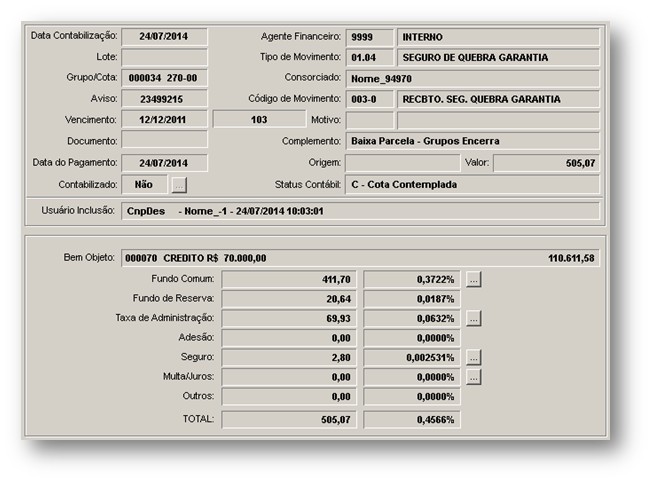Select Multa/Juros percentage 0,0000%
652x482 pixels.
[412, 377]
